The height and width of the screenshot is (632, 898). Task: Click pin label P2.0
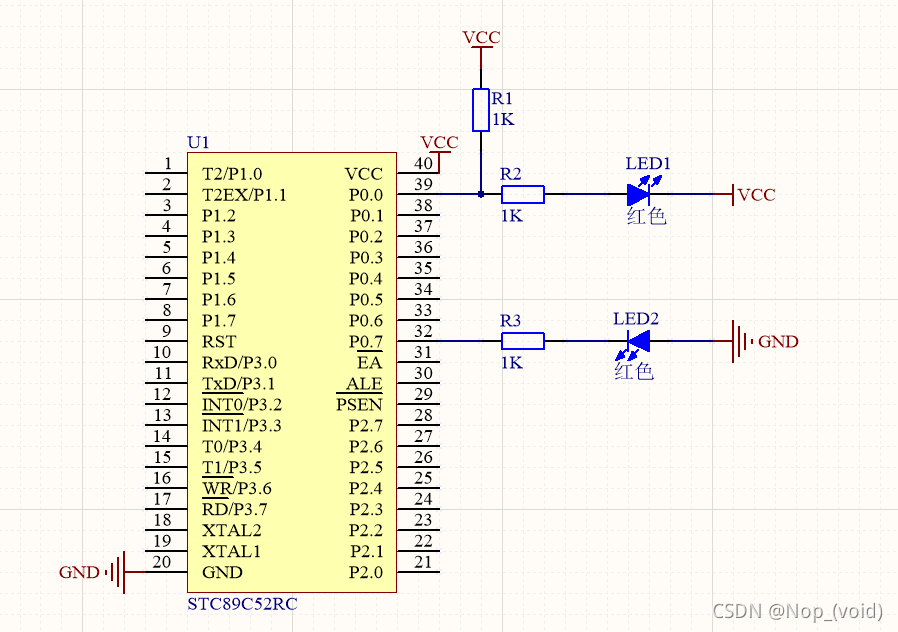[x=366, y=572]
